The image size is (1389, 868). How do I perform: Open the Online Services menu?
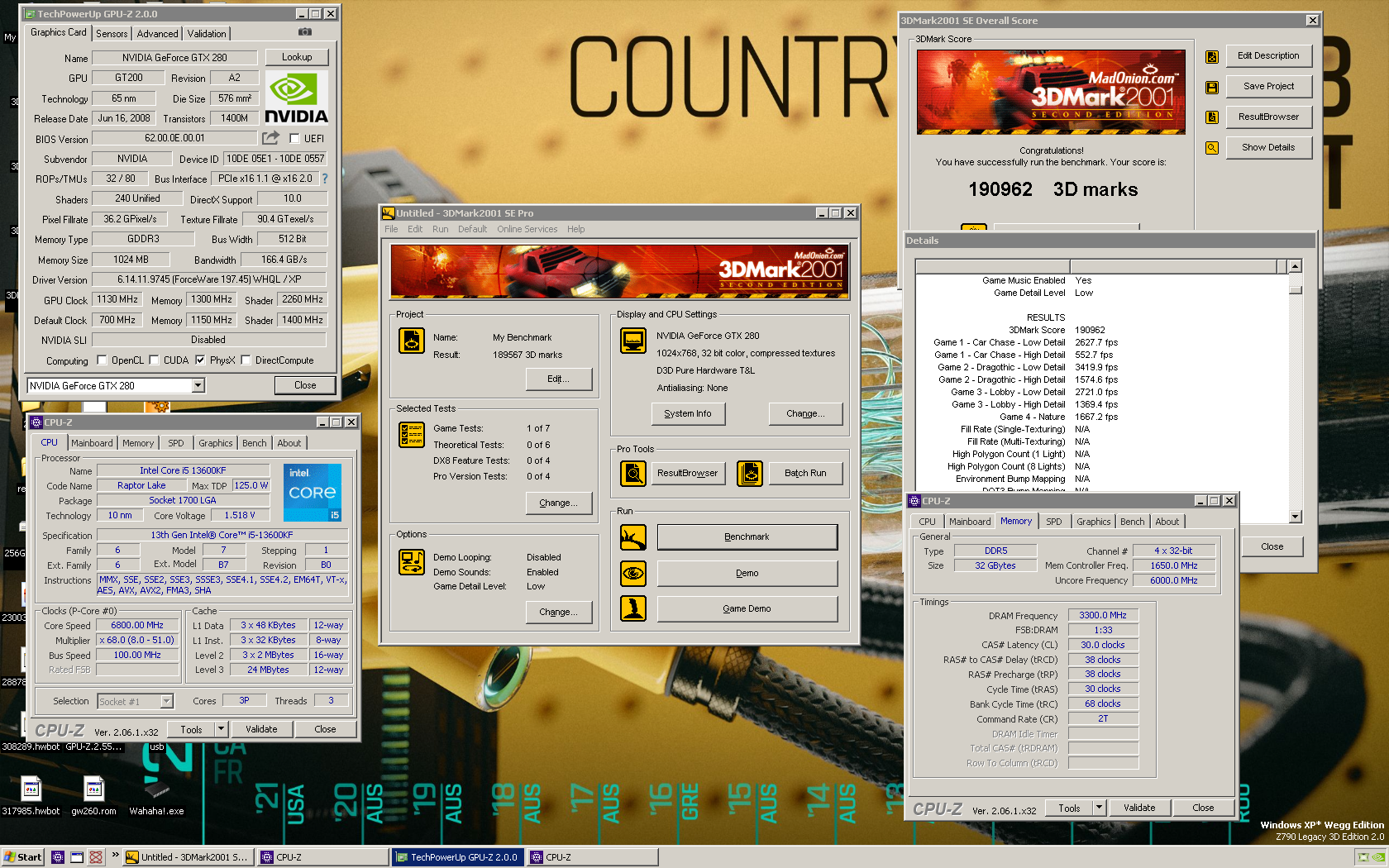pyautogui.click(x=527, y=230)
